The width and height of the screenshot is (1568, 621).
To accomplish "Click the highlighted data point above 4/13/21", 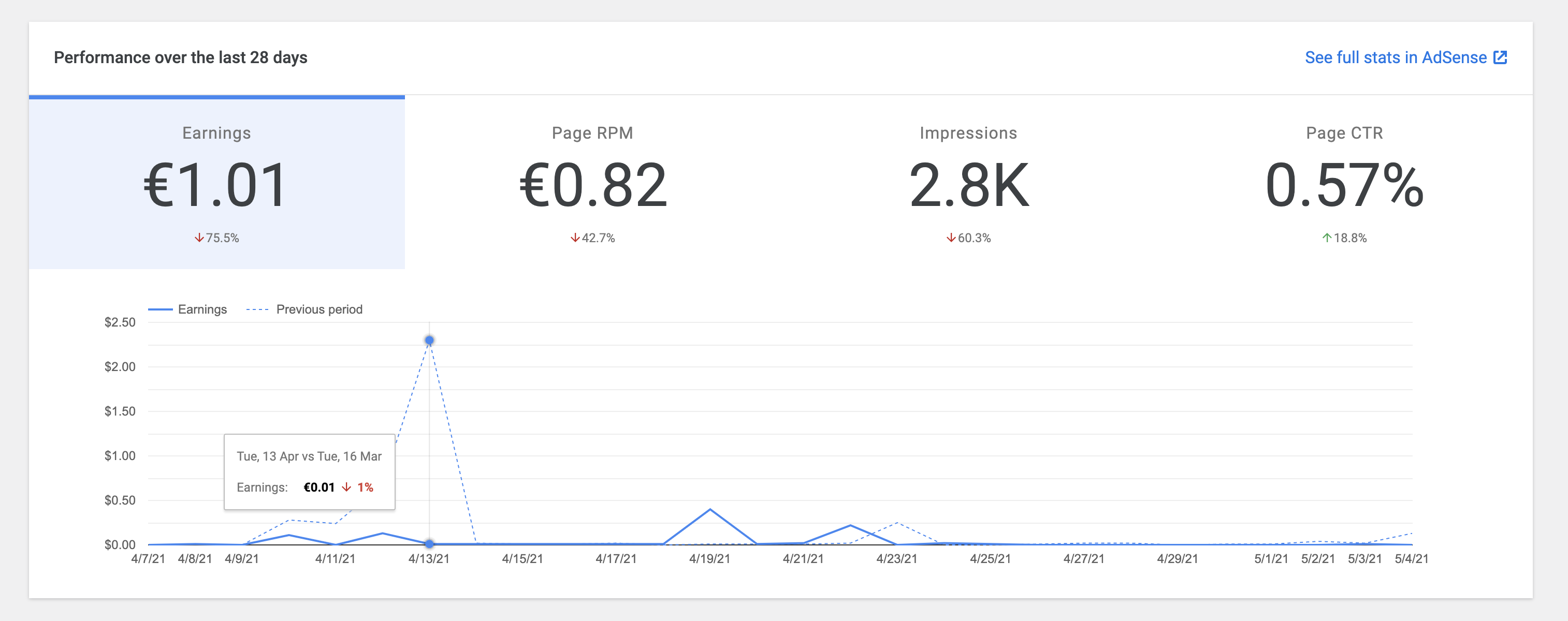I will [x=430, y=341].
